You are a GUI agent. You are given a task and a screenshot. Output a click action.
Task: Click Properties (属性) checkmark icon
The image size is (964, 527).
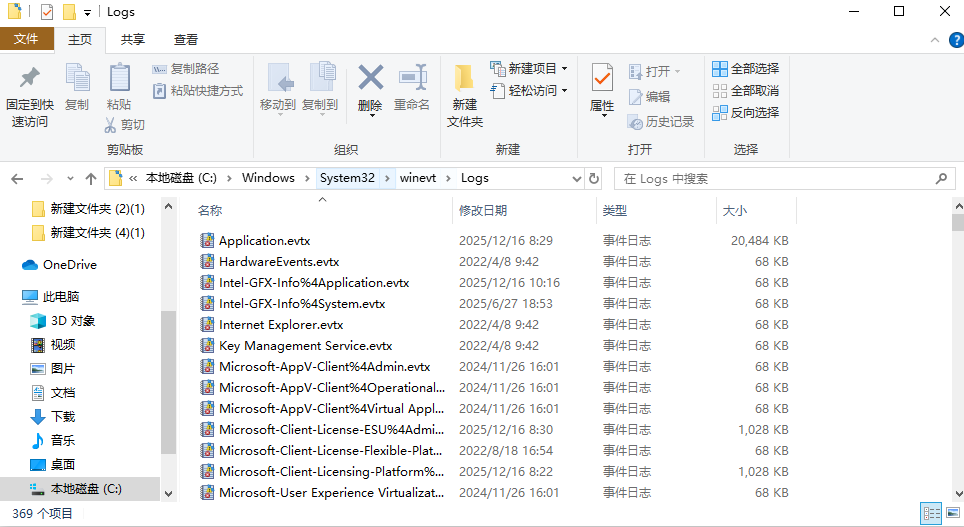pos(602,79)
